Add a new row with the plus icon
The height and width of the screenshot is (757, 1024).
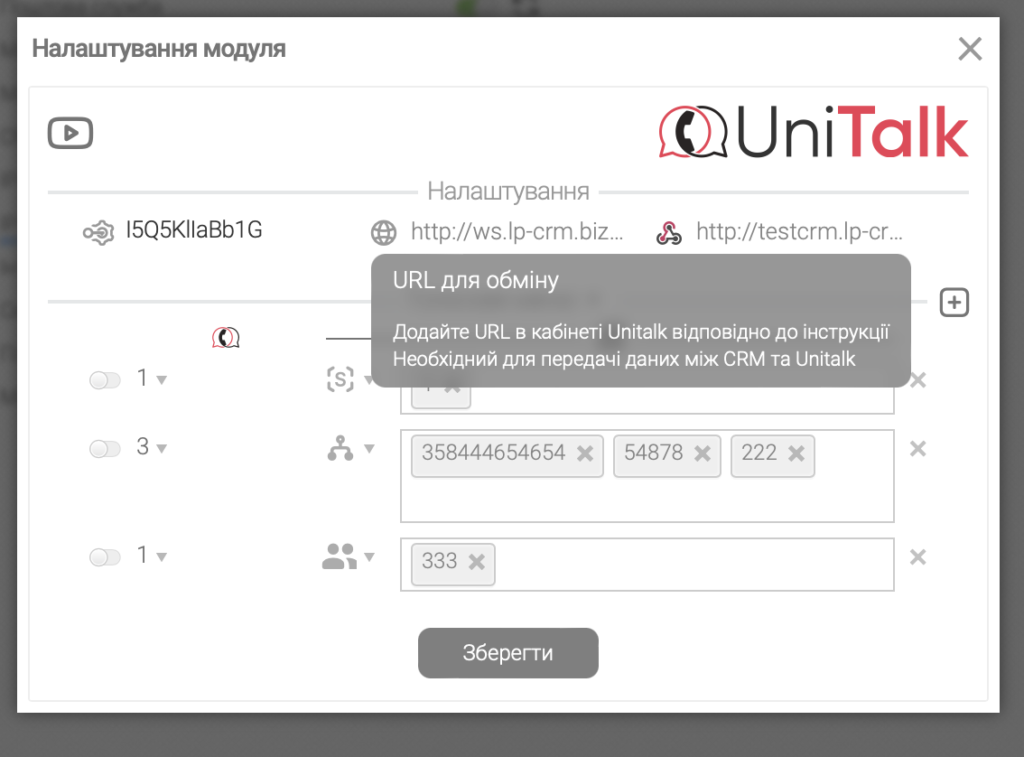954,302
